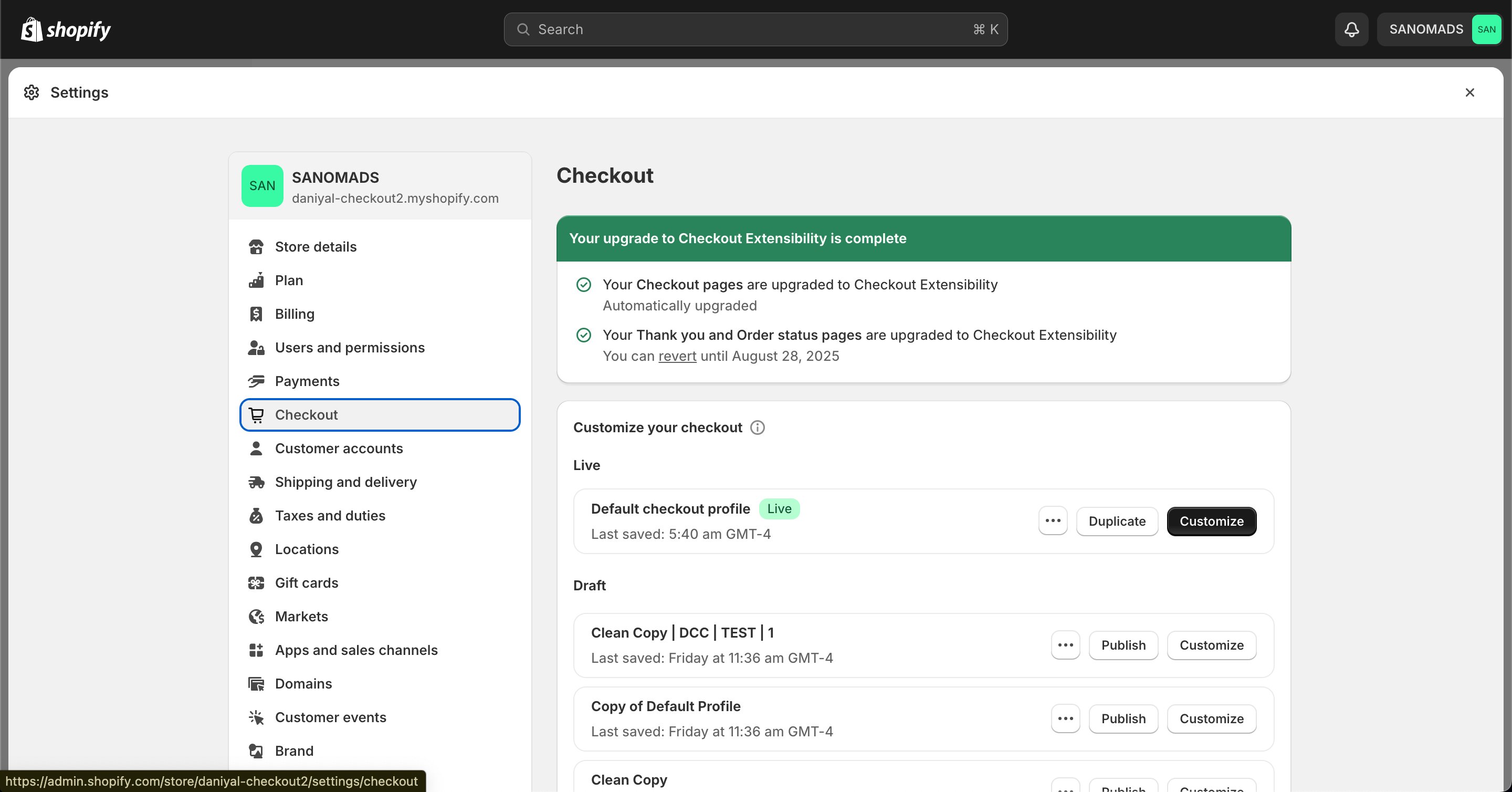Screen dimensions: 1512x792
Task: Click the Shipping and delivery truck icon
Action: [x=256, y=482]
